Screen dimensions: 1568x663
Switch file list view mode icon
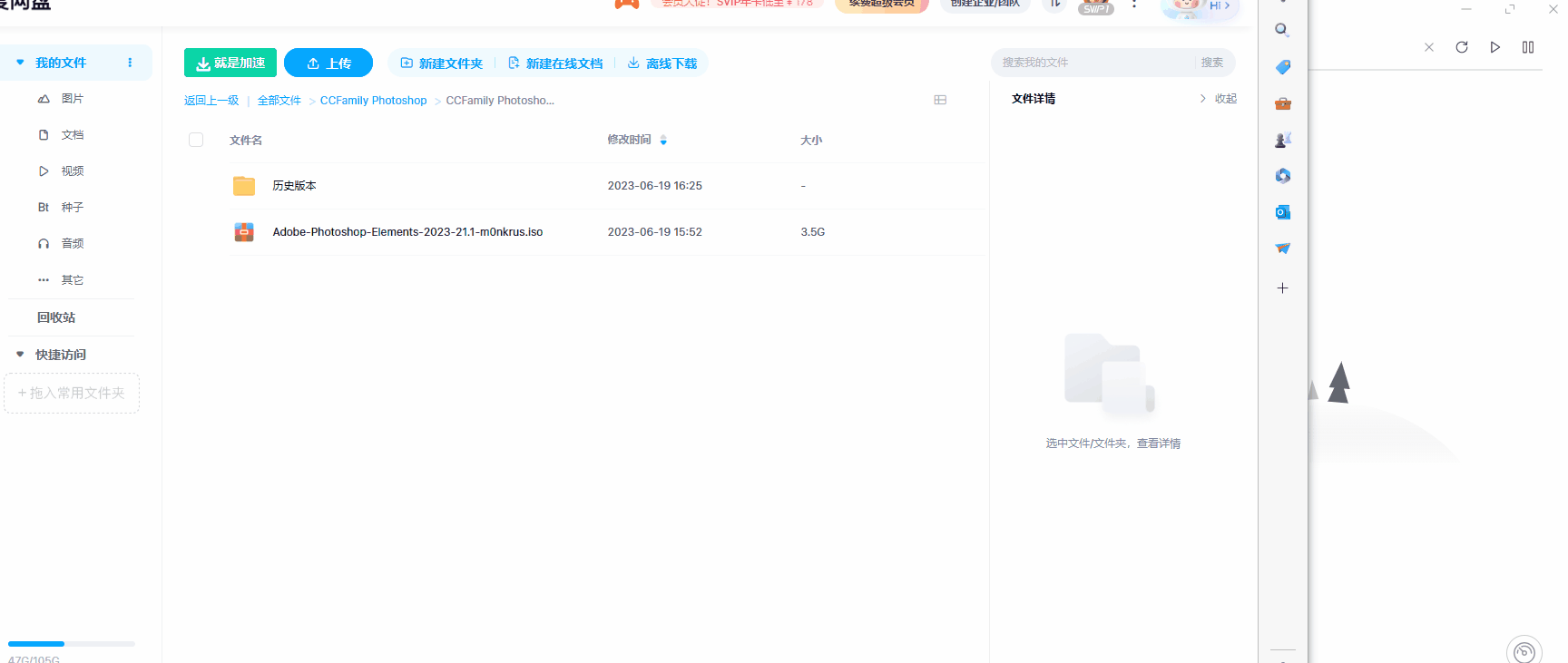940,100
